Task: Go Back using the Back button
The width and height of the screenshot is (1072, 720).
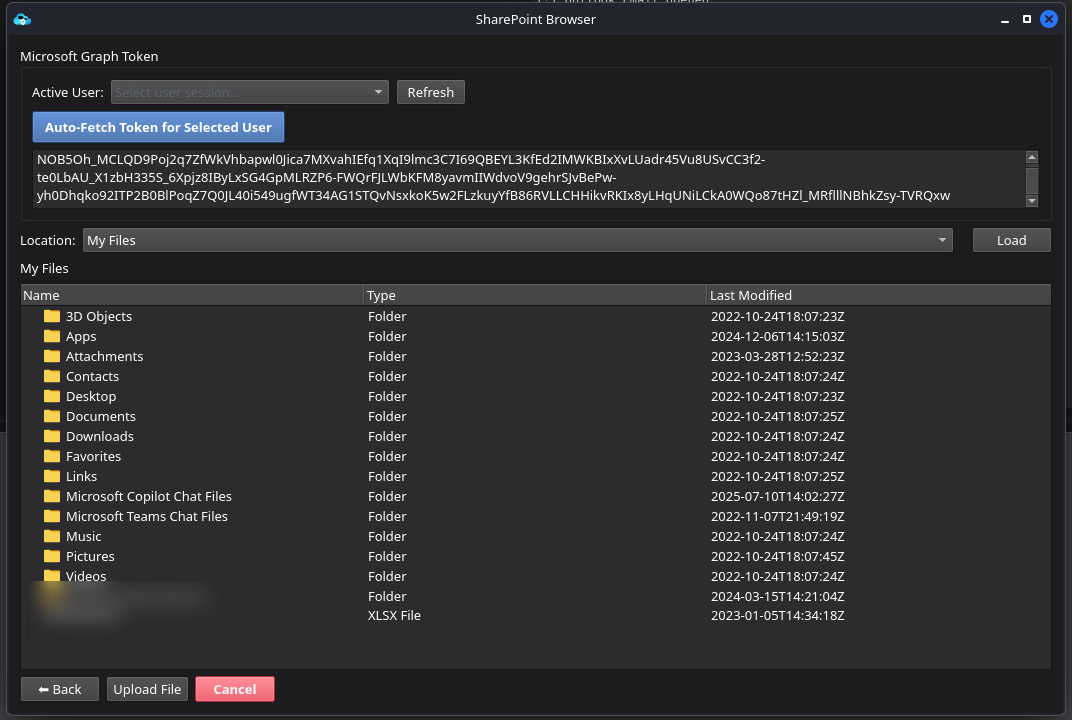Action: coord(60,689)
